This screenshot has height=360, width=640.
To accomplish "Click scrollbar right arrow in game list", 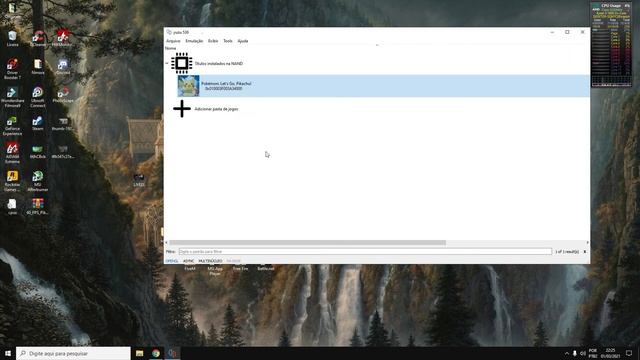I will coord(587,242).
